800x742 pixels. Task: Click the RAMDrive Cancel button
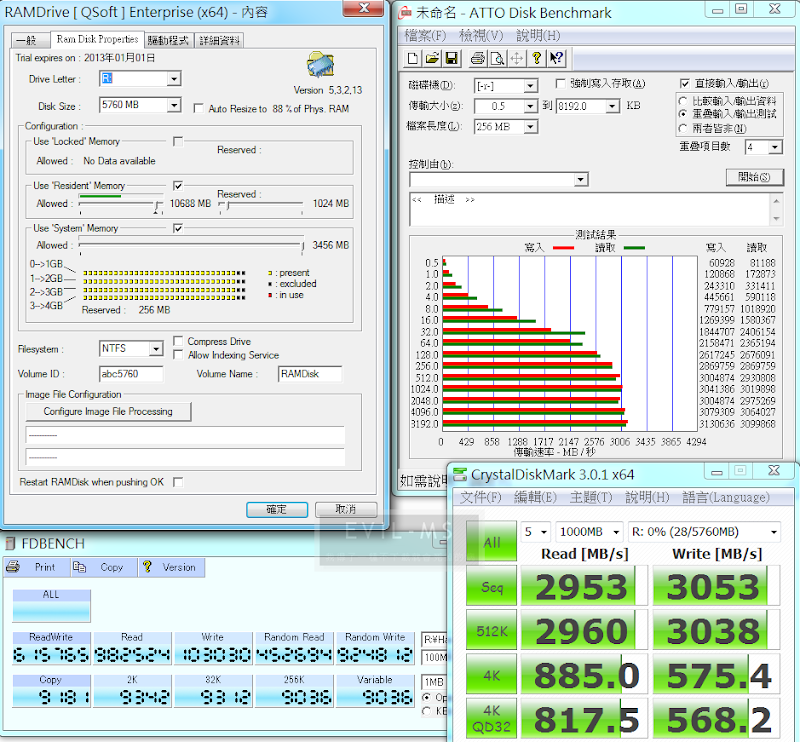(x=346, y=509)
